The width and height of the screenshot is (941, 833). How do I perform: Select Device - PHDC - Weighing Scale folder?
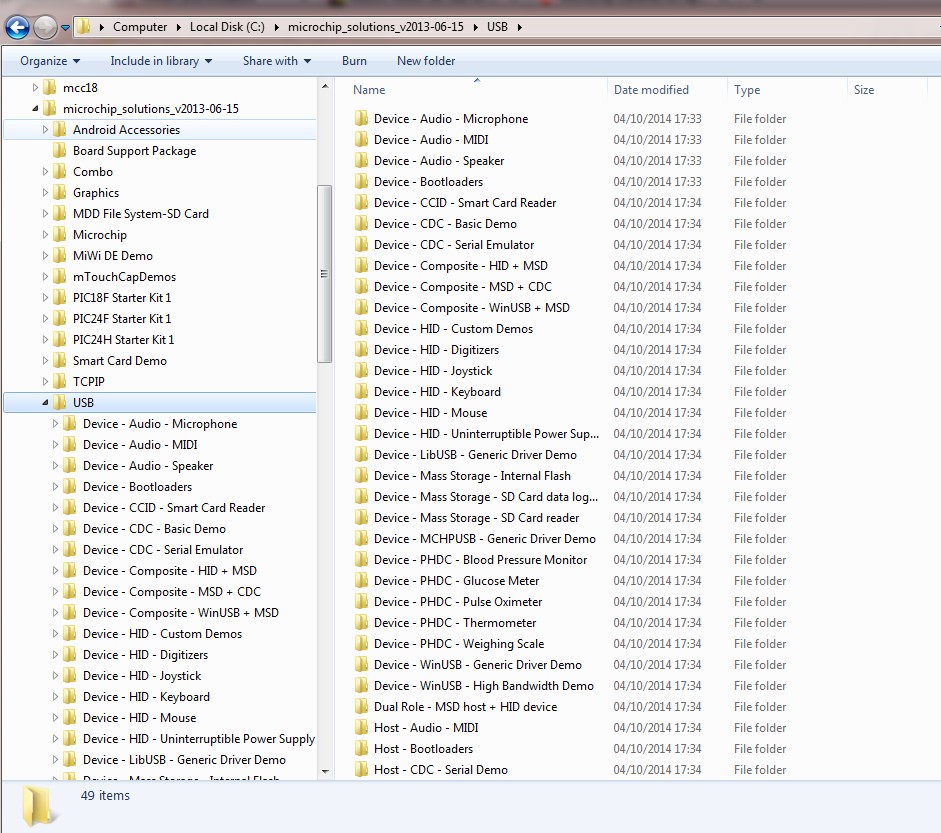point(458,644)
